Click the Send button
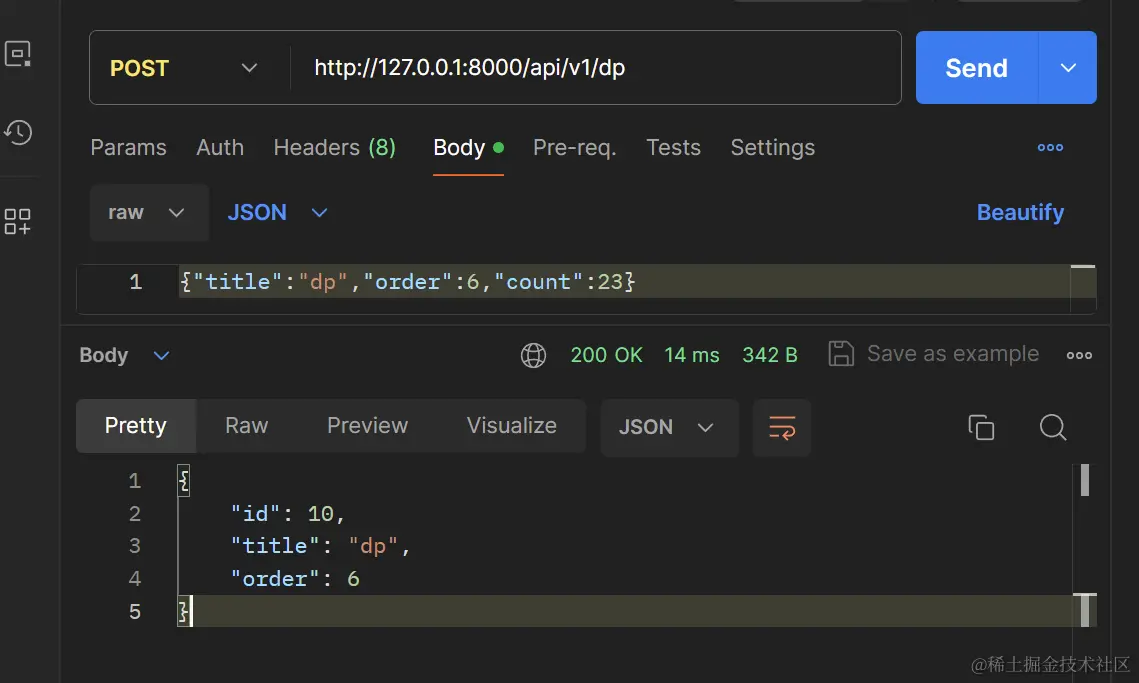The width and height of the screenshot is (1139, 683). point(977,68)
